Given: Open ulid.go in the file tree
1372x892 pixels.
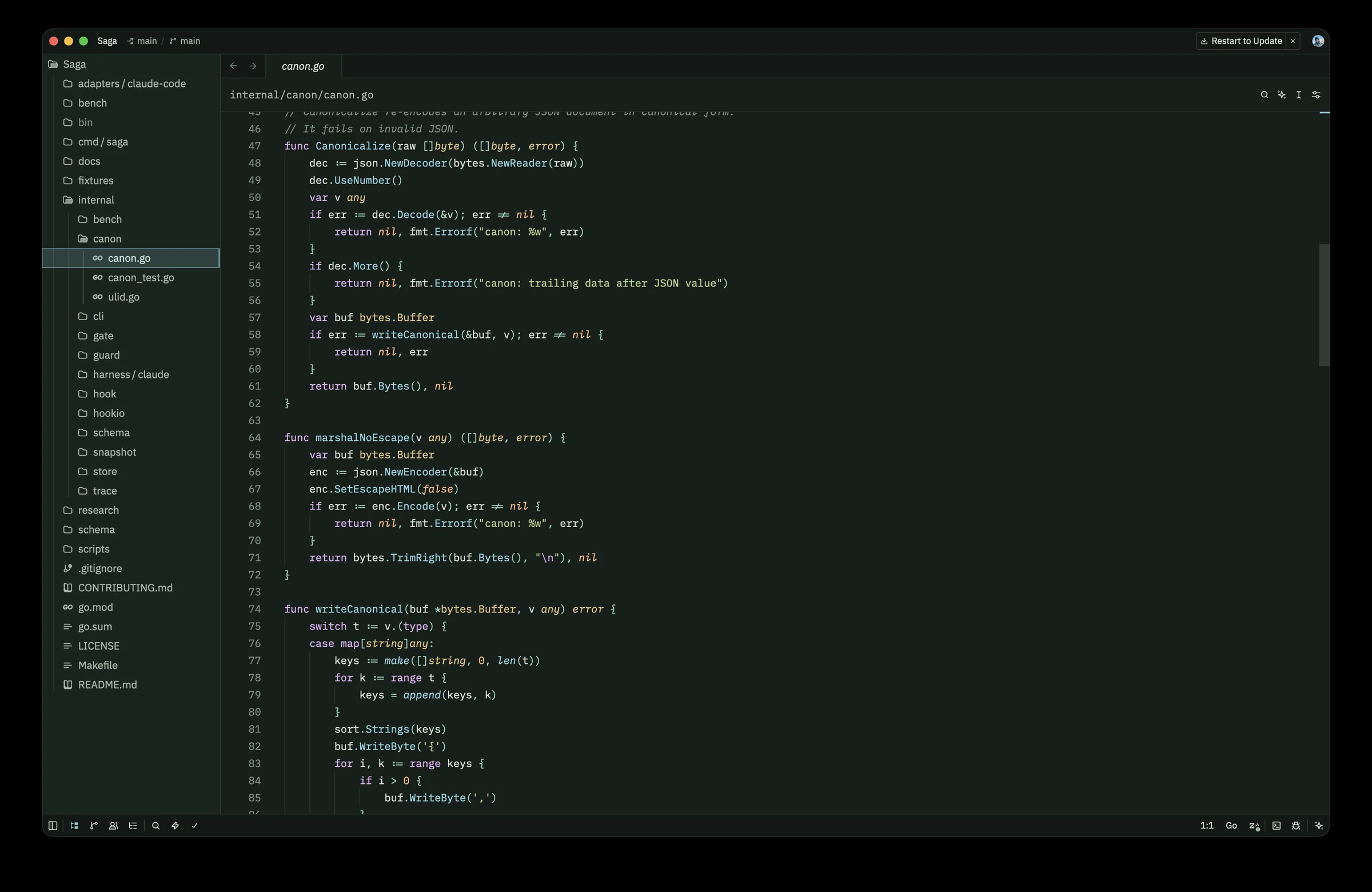Looking at the screenshot, I should coord(131,297).
